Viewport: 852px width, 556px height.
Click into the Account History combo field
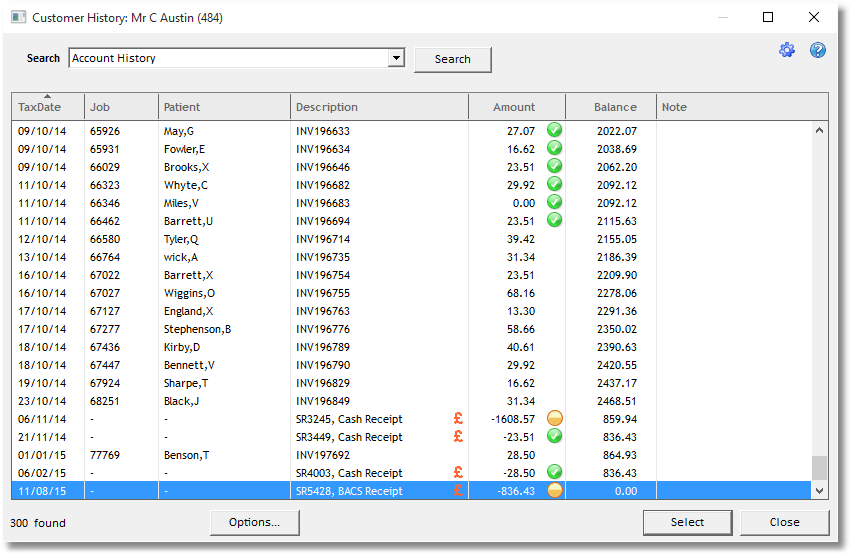coord(228,58)
